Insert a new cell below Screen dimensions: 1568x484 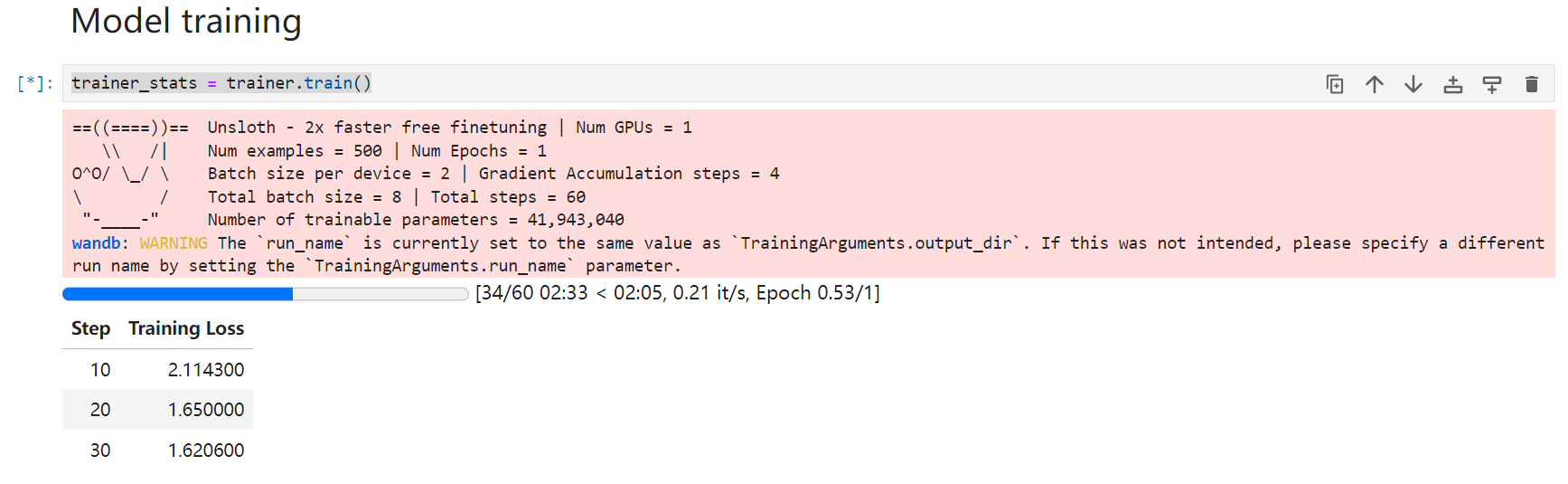(1492, 84)
